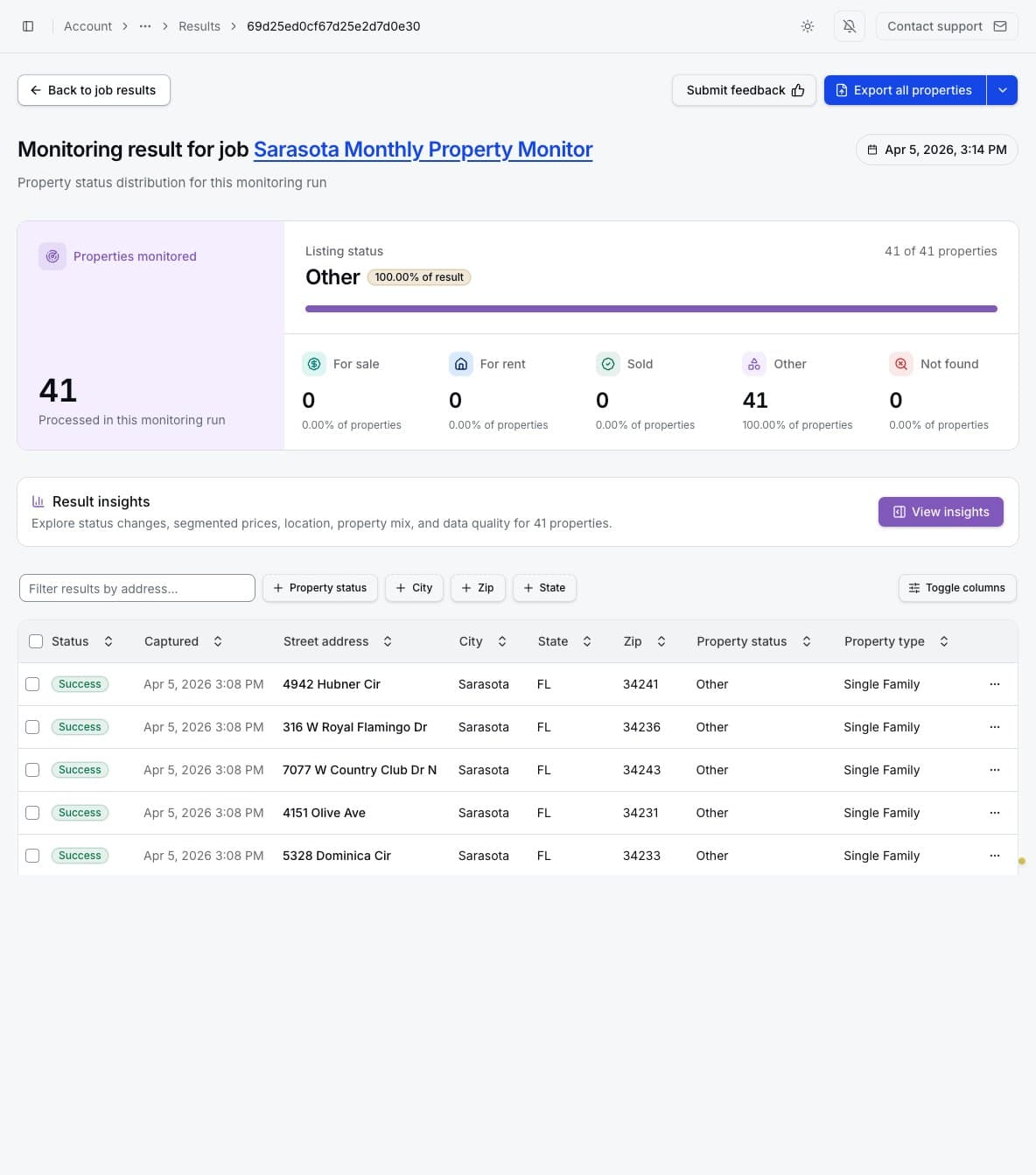Image resolution: width=1036 pixels, height=1175 pixels.
Task: Check the 7077 W Country Club Dr N row
Action: [32, 770]
